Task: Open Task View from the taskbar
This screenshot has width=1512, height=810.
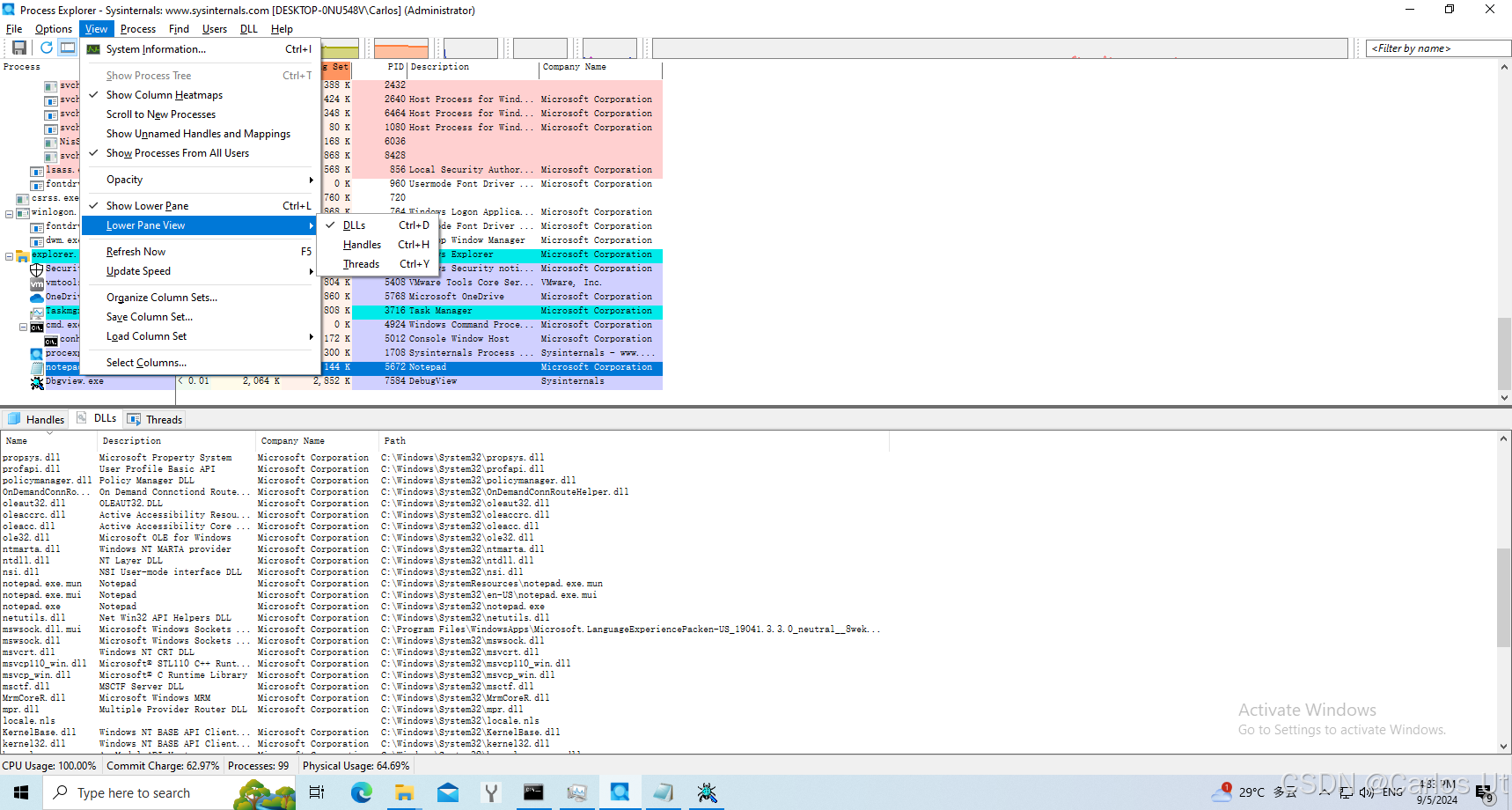Action: [317, 792]
